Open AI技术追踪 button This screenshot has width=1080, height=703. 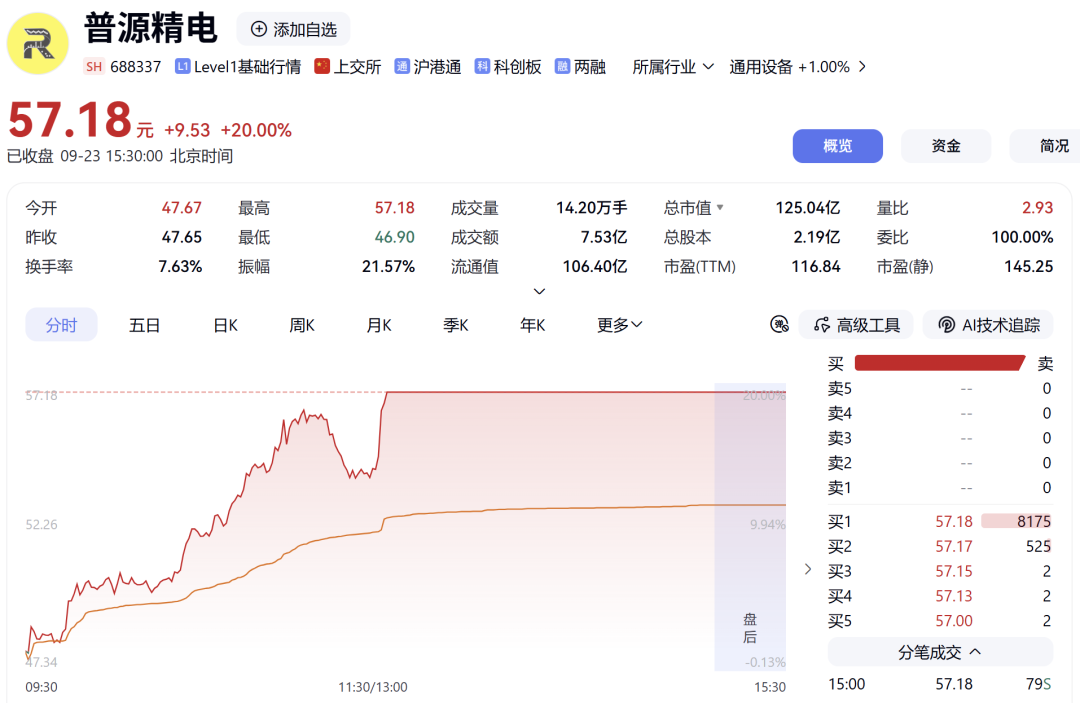coord(988,325)
